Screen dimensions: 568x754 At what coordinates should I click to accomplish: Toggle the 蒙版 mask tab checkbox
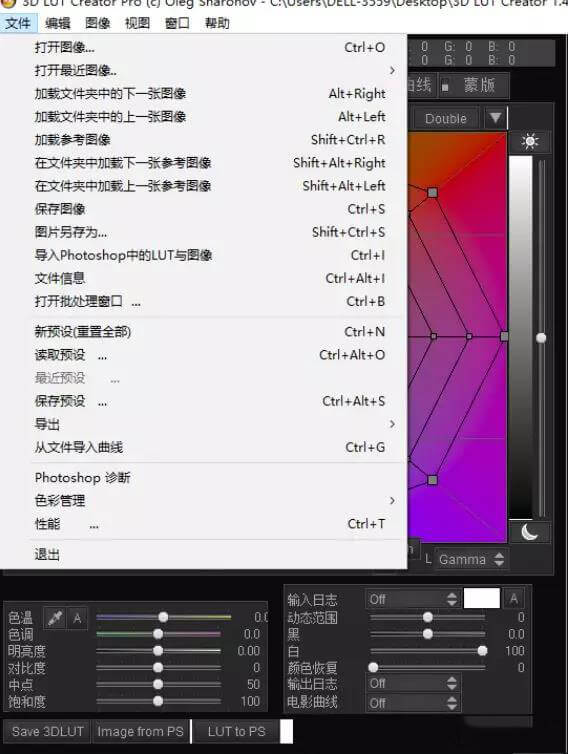click(x=445, y=87)
